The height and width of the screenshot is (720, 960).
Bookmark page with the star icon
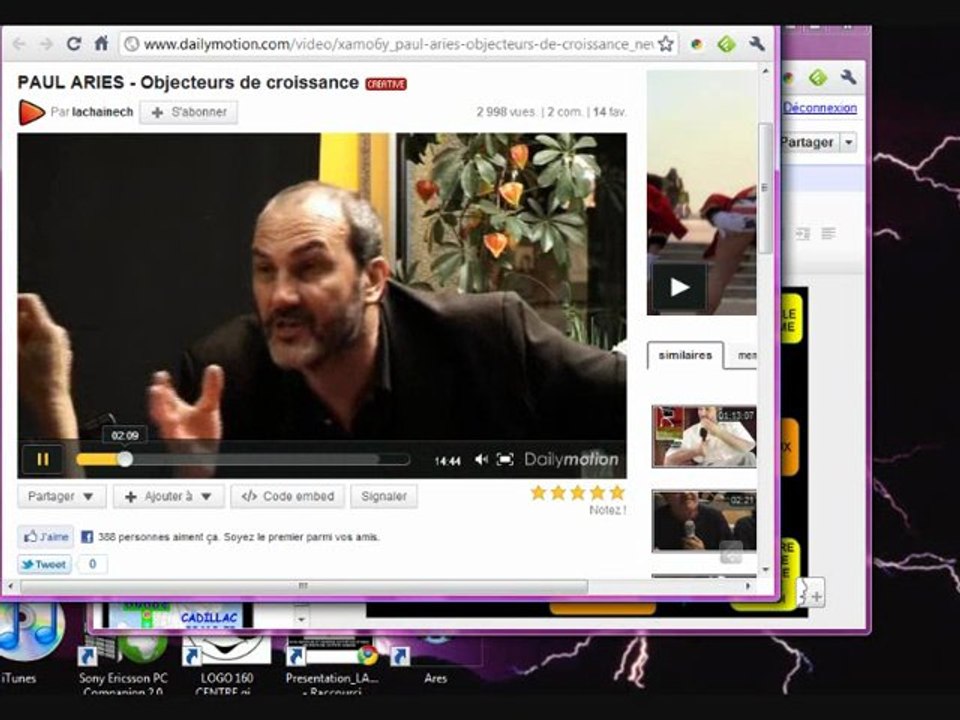pyautogui.click(x=666, y=44)
